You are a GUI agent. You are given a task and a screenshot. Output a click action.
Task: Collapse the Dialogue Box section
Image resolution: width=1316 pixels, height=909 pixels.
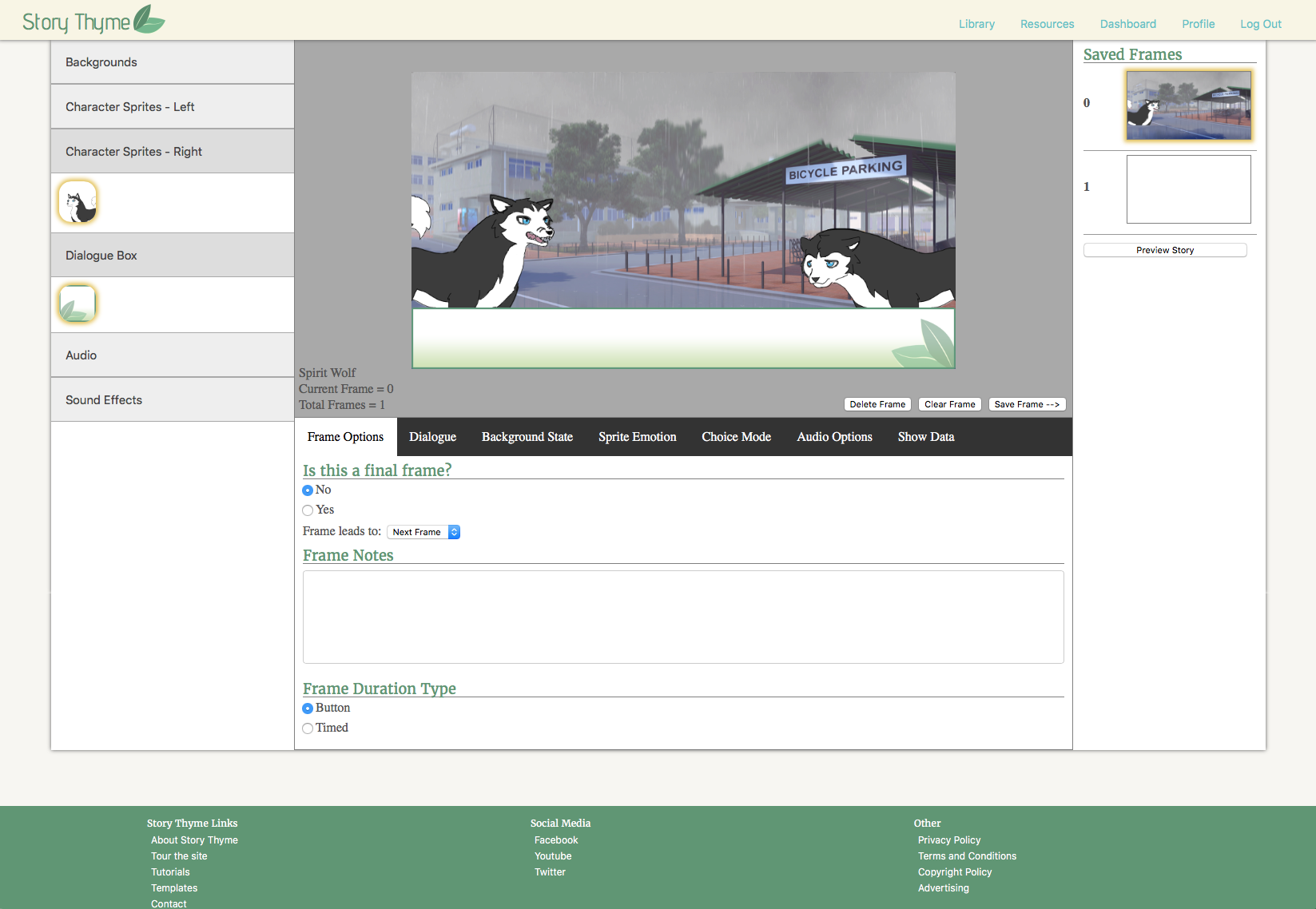click(x=173, y=256)
